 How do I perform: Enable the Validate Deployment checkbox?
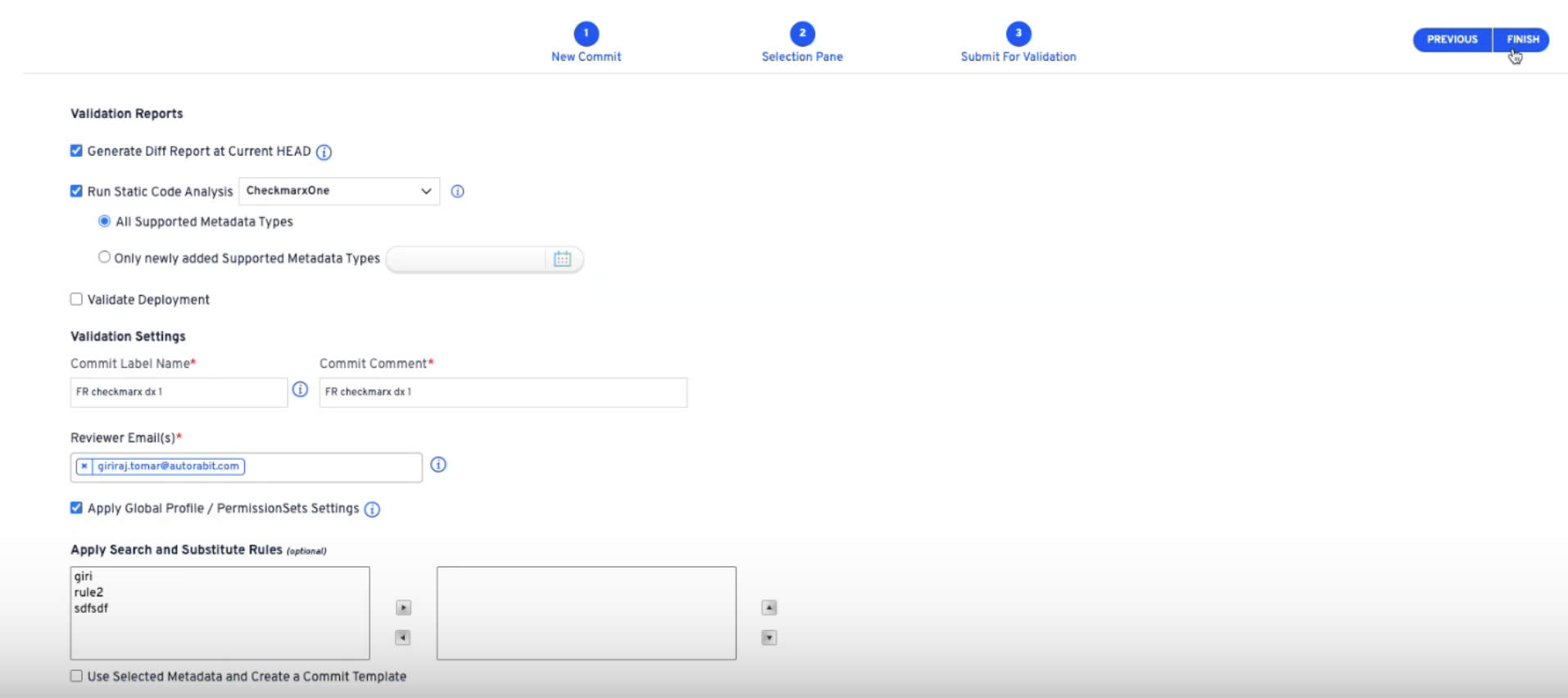(x=76, y=300)
